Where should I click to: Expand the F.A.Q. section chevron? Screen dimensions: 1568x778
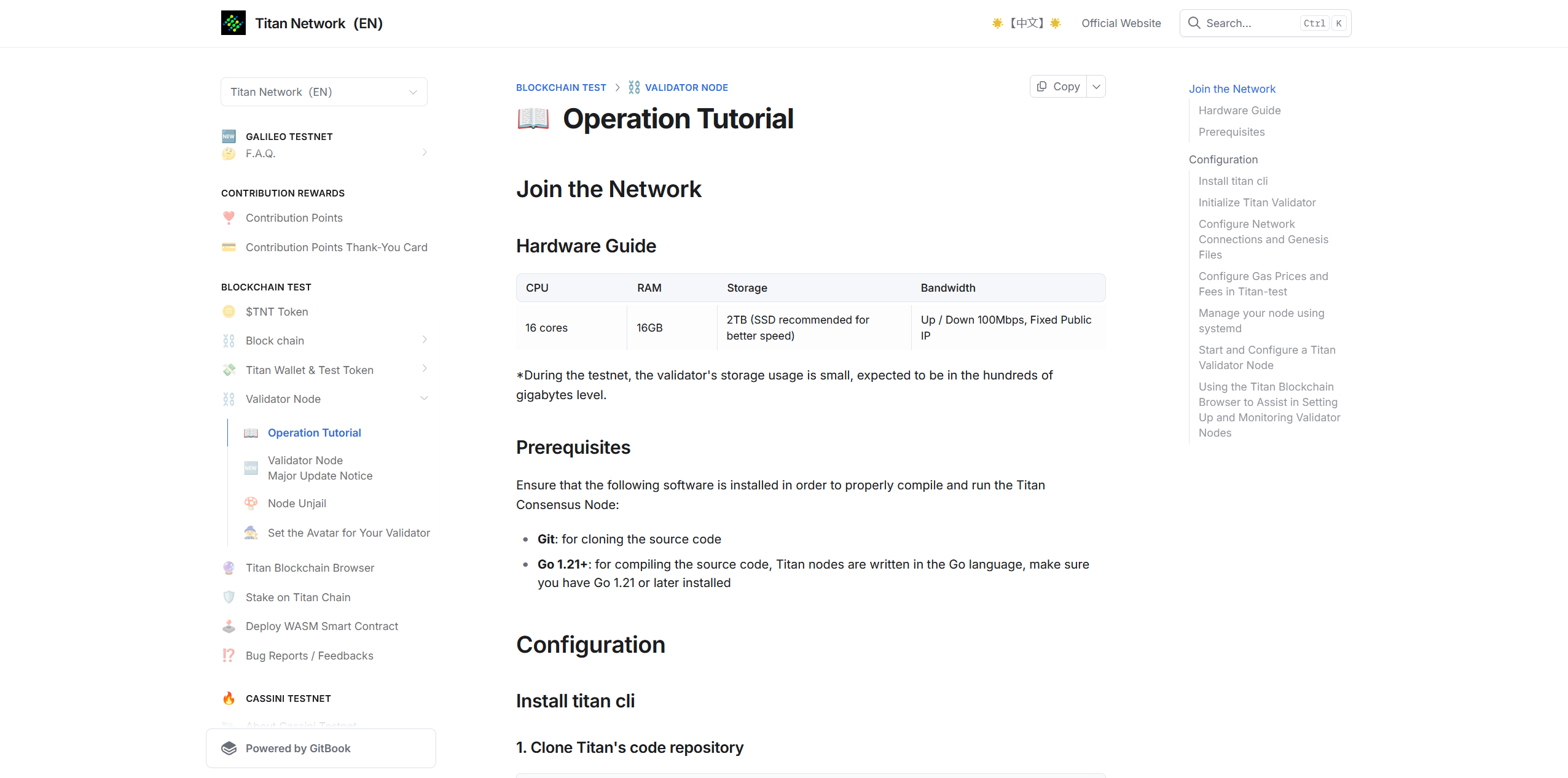424,152
